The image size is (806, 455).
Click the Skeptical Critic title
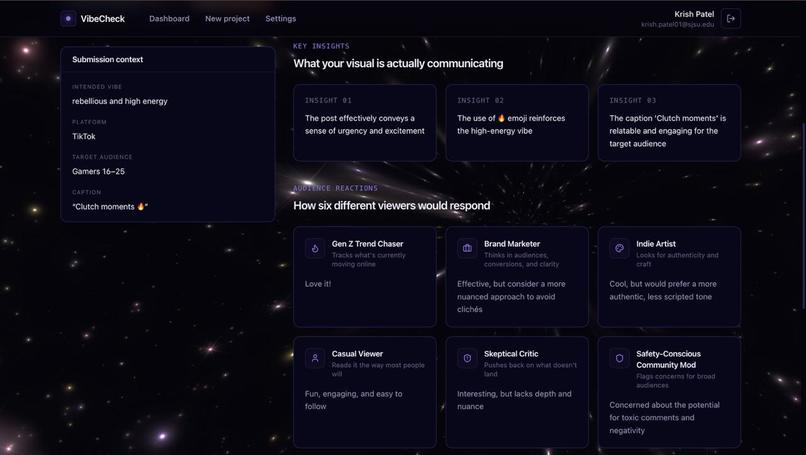[511, 354]
